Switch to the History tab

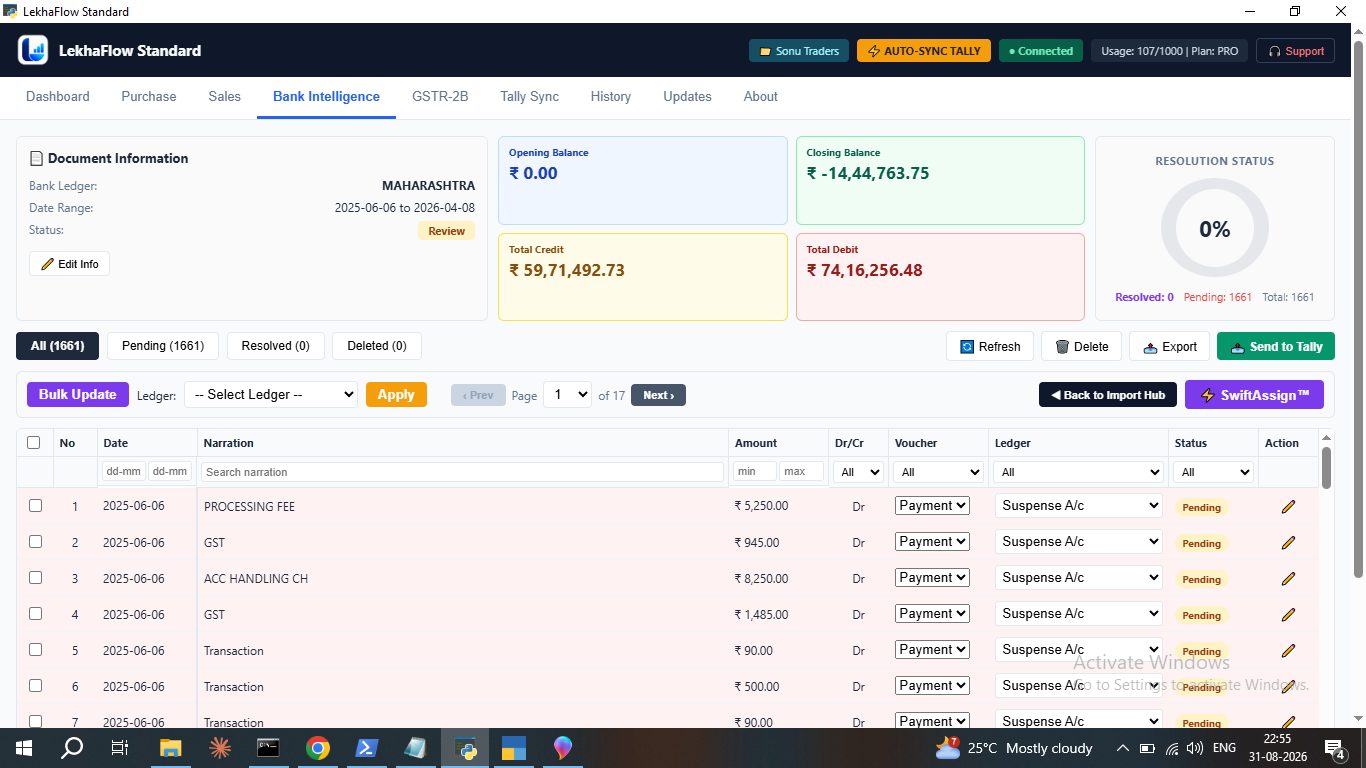point(611,97)
